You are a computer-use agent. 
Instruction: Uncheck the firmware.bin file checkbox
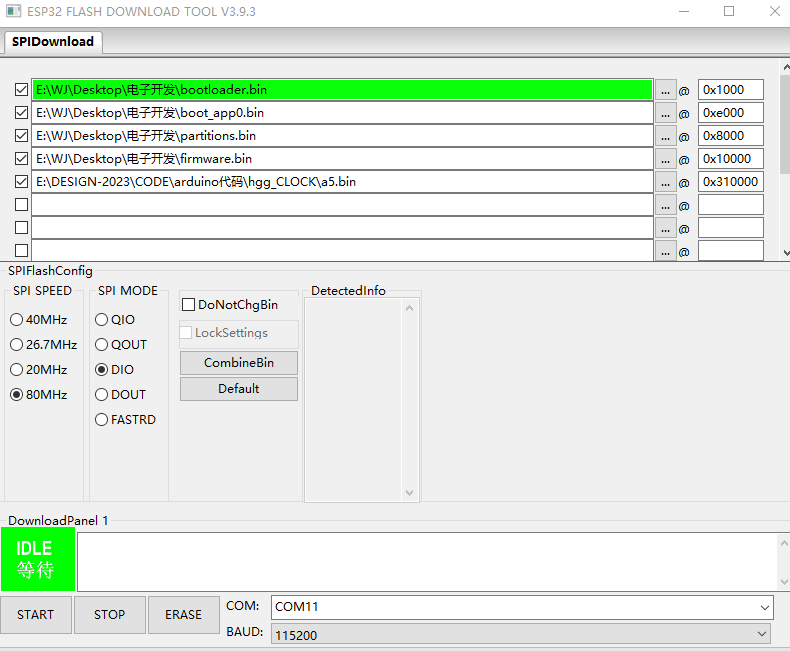point(21,159)
